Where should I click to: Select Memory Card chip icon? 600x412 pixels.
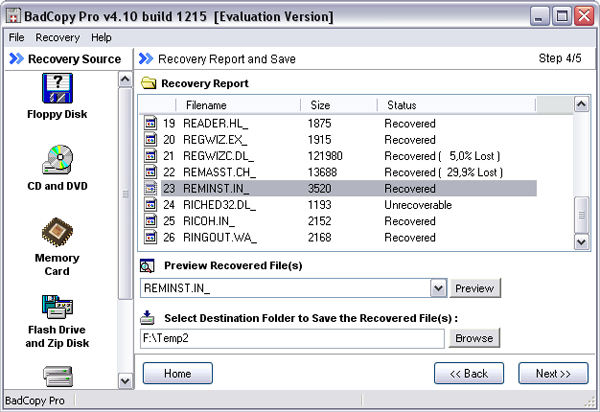click(57, 231)
